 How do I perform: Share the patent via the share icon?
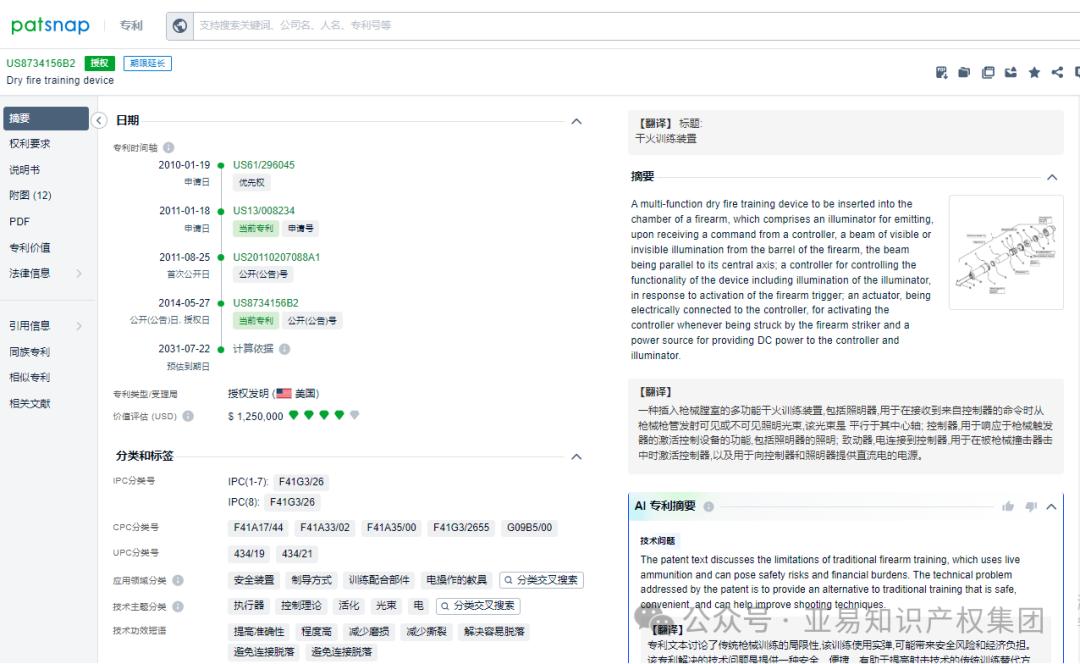[1057, 72]
